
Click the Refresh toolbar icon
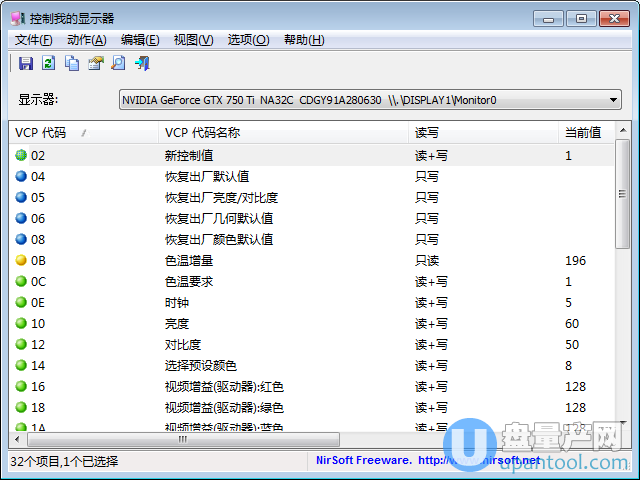pyautogui.click(x=48, y=64)
